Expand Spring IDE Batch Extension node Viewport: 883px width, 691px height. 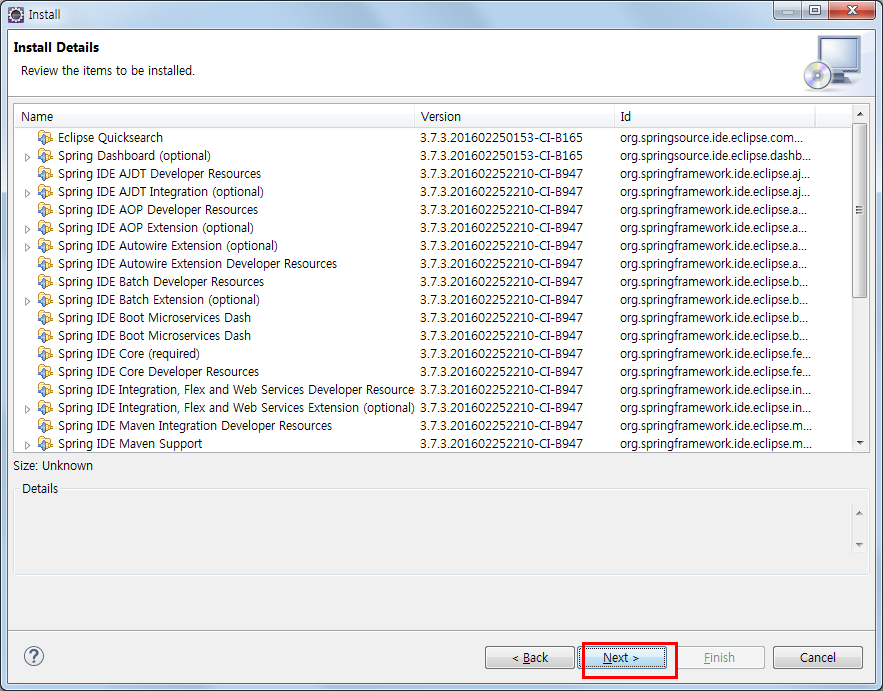27,301
